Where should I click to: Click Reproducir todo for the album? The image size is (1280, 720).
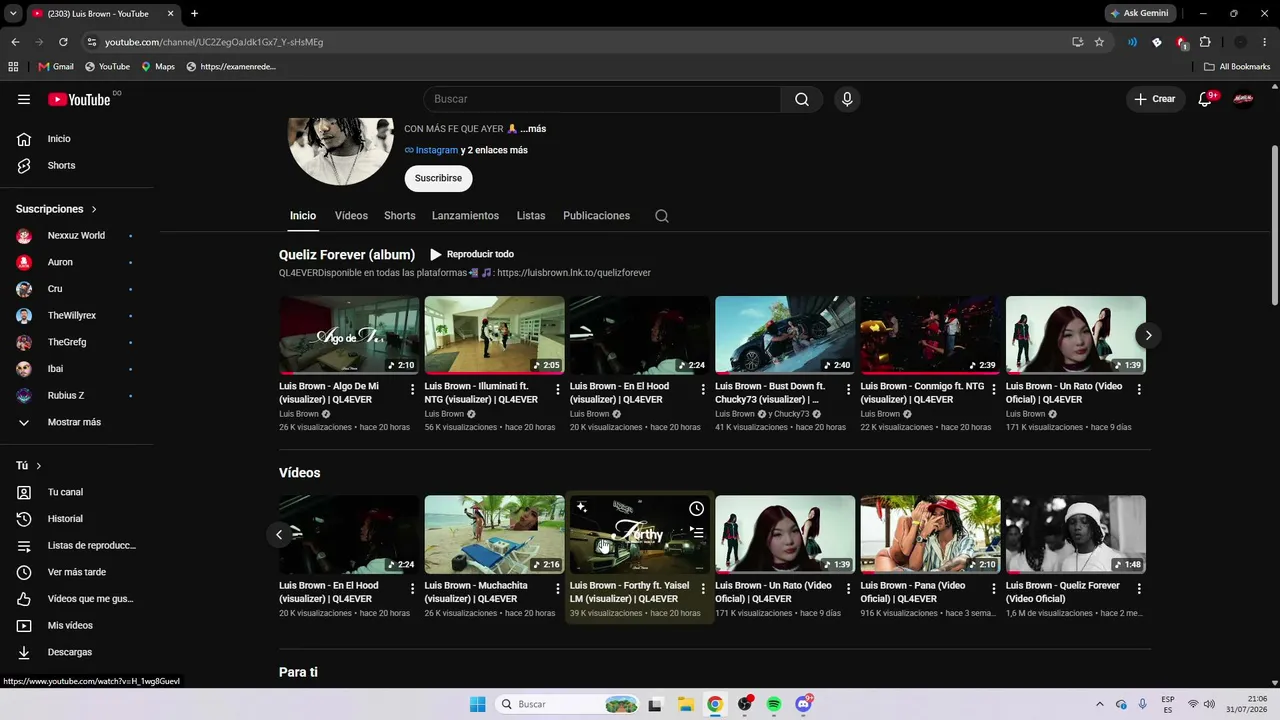pos(472,254)
